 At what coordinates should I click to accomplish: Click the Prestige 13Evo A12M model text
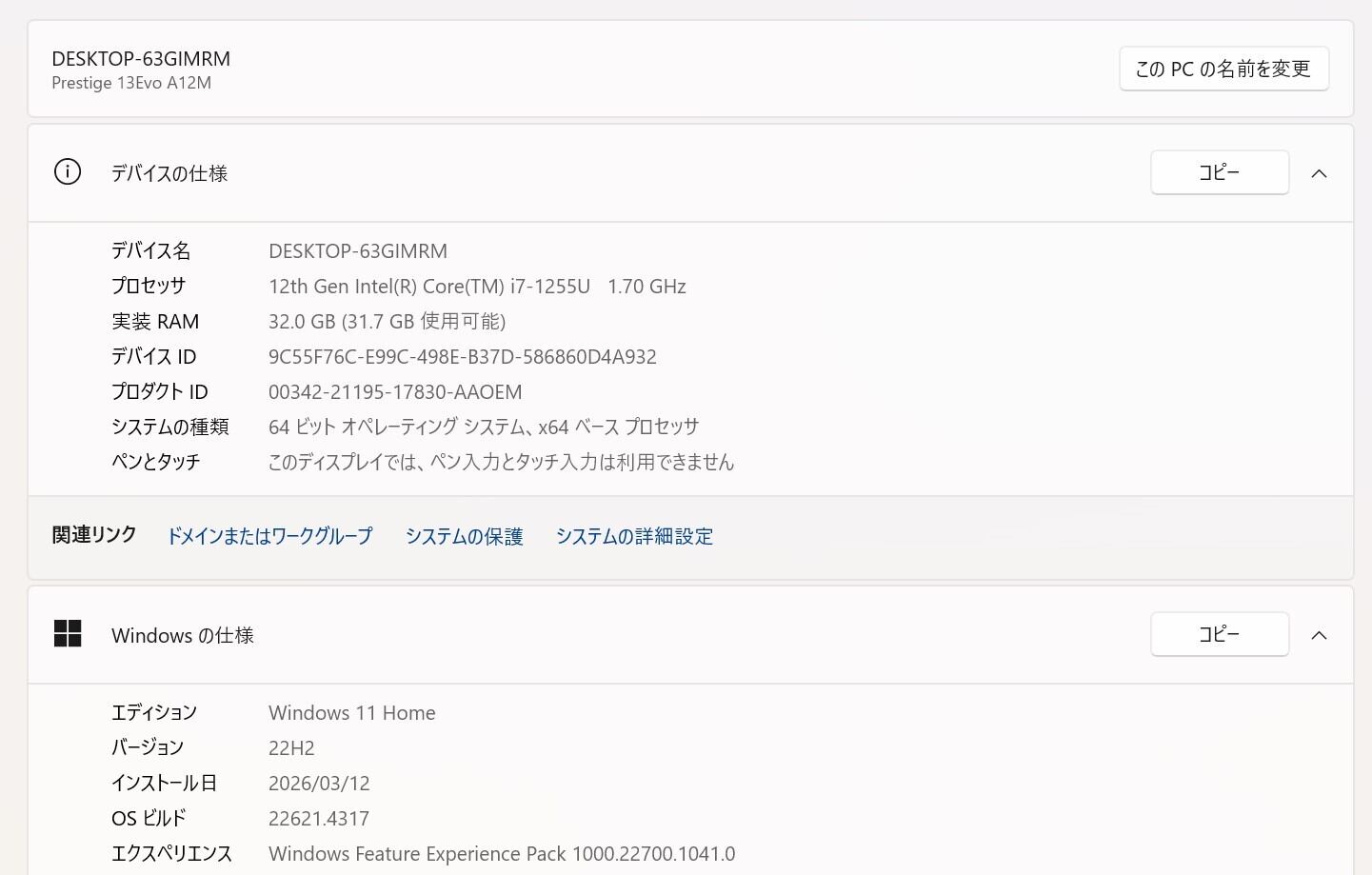click(131, 83)
